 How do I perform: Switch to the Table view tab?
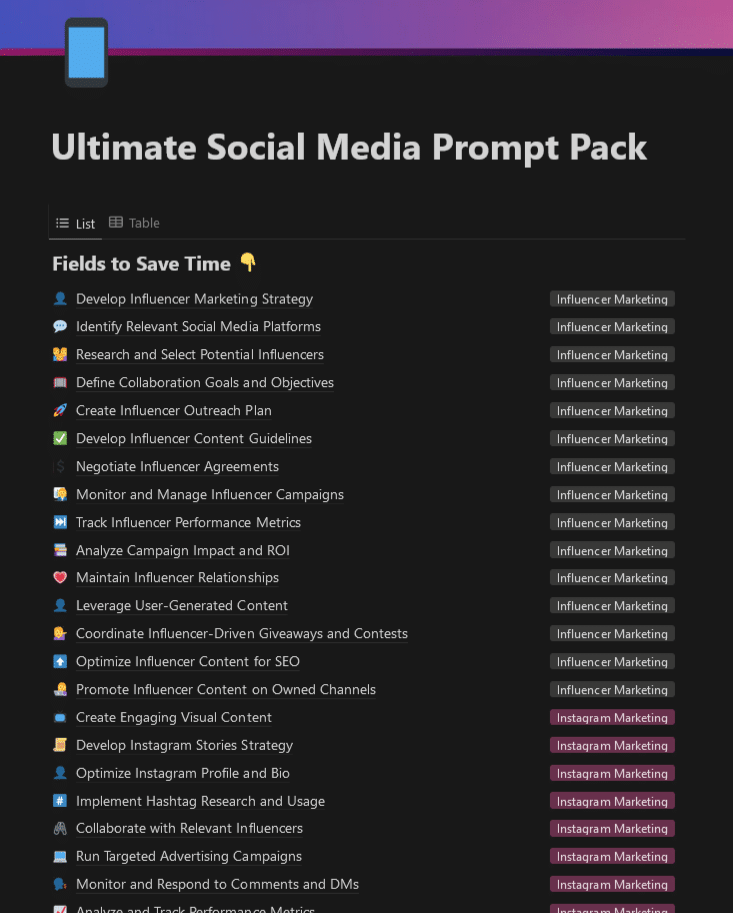tap(134, 223)
